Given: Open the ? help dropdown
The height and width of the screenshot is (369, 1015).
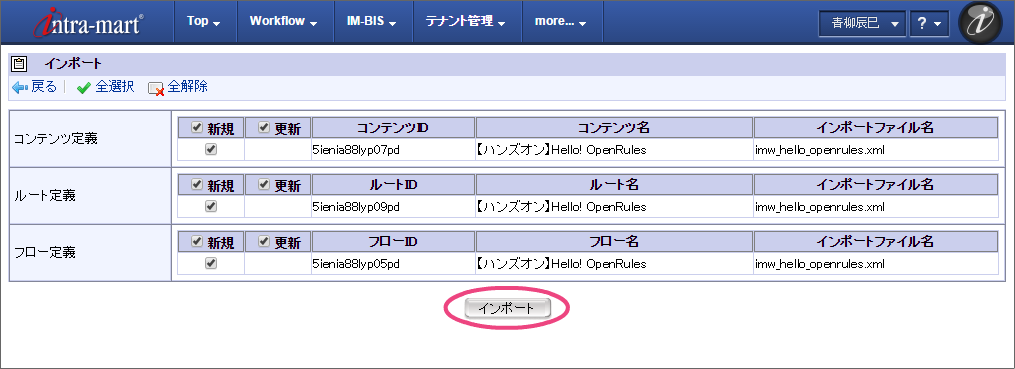Looking at the screenshot, I should tap(929, 23).
